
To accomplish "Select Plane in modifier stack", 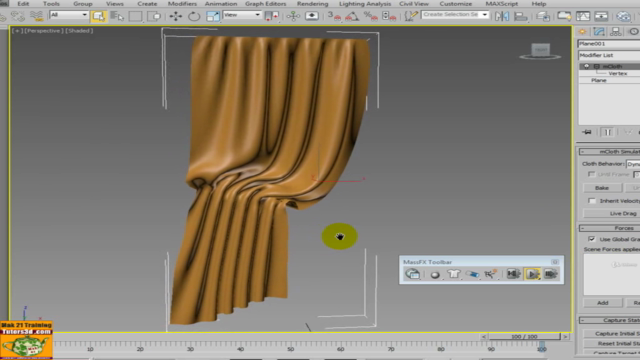I will pyautogui.click(x=599, y=80).
